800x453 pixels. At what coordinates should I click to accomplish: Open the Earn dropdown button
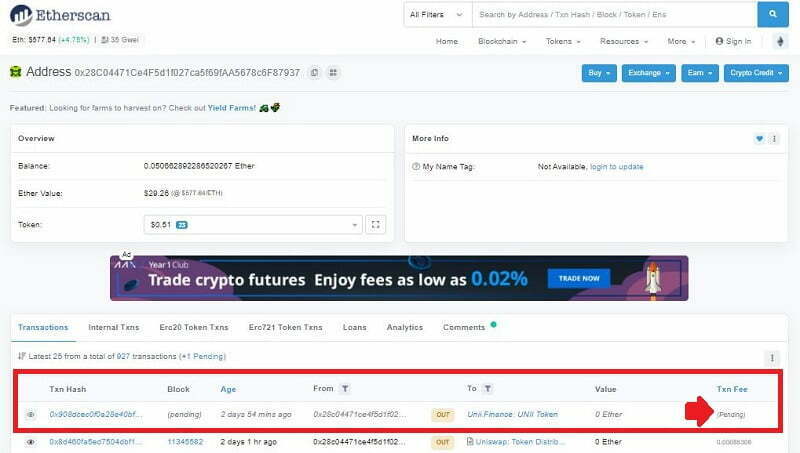pos(699,73)
